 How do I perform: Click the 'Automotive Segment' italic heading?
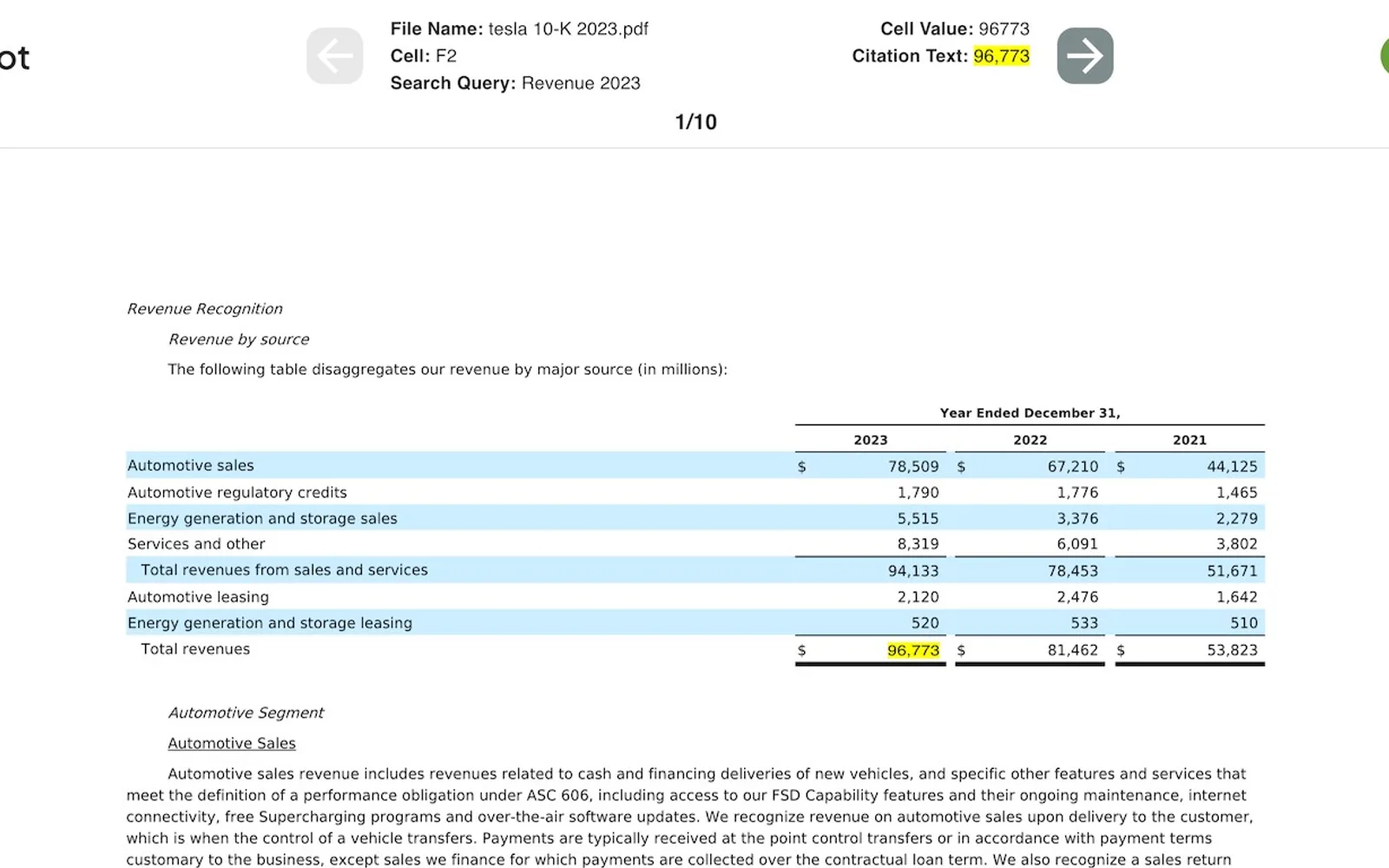coord(246,713)
